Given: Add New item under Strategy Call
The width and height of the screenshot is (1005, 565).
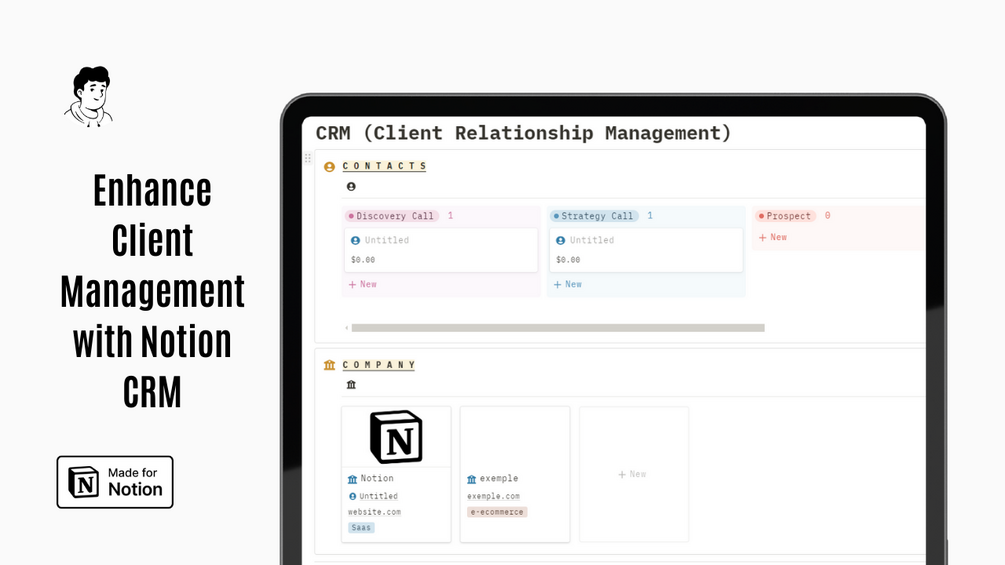Looking at the screenshot, I should pyautogui.click(x=568, y=284).
